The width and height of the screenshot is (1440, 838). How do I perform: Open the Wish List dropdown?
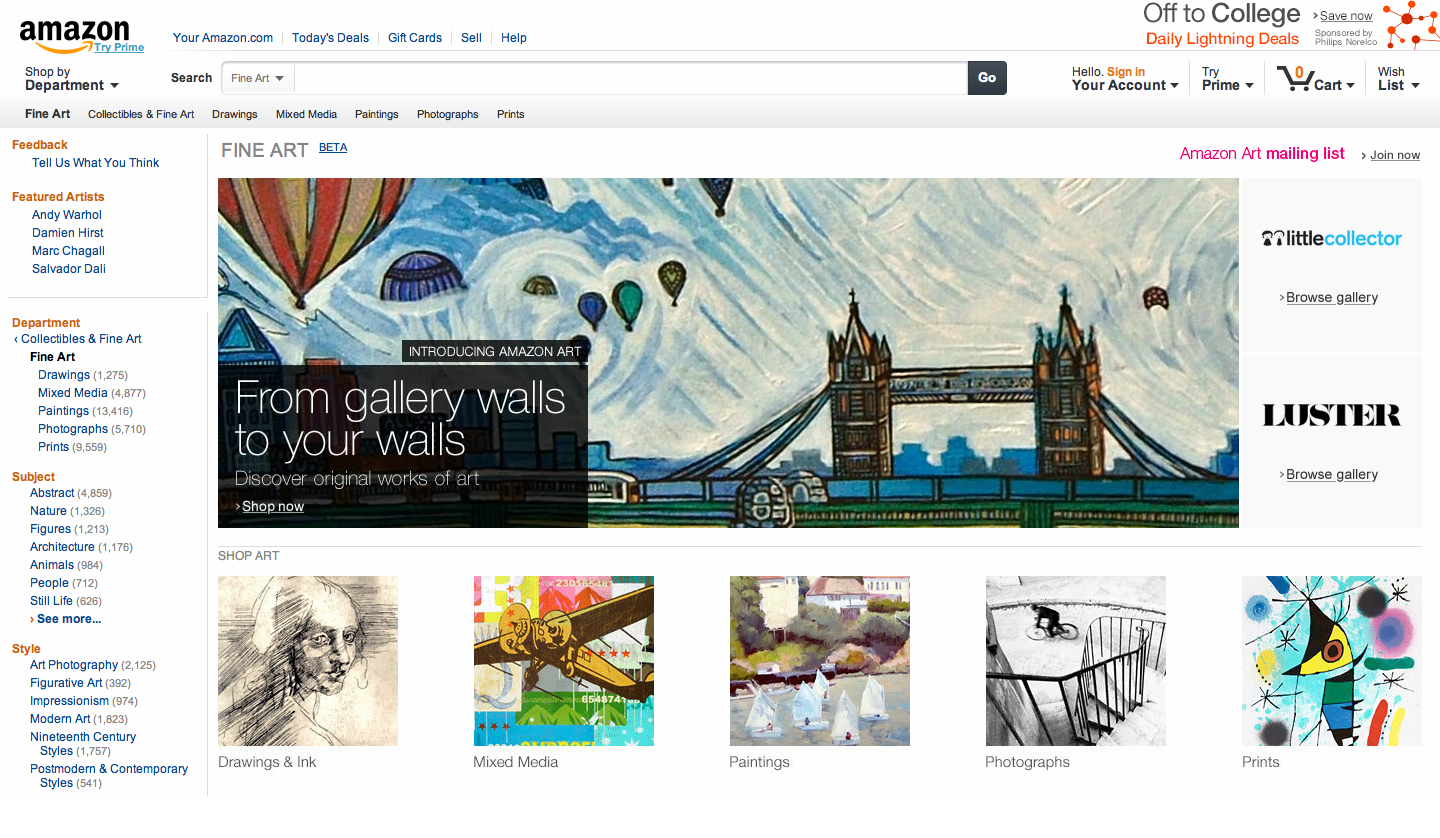coord(1398,78)
